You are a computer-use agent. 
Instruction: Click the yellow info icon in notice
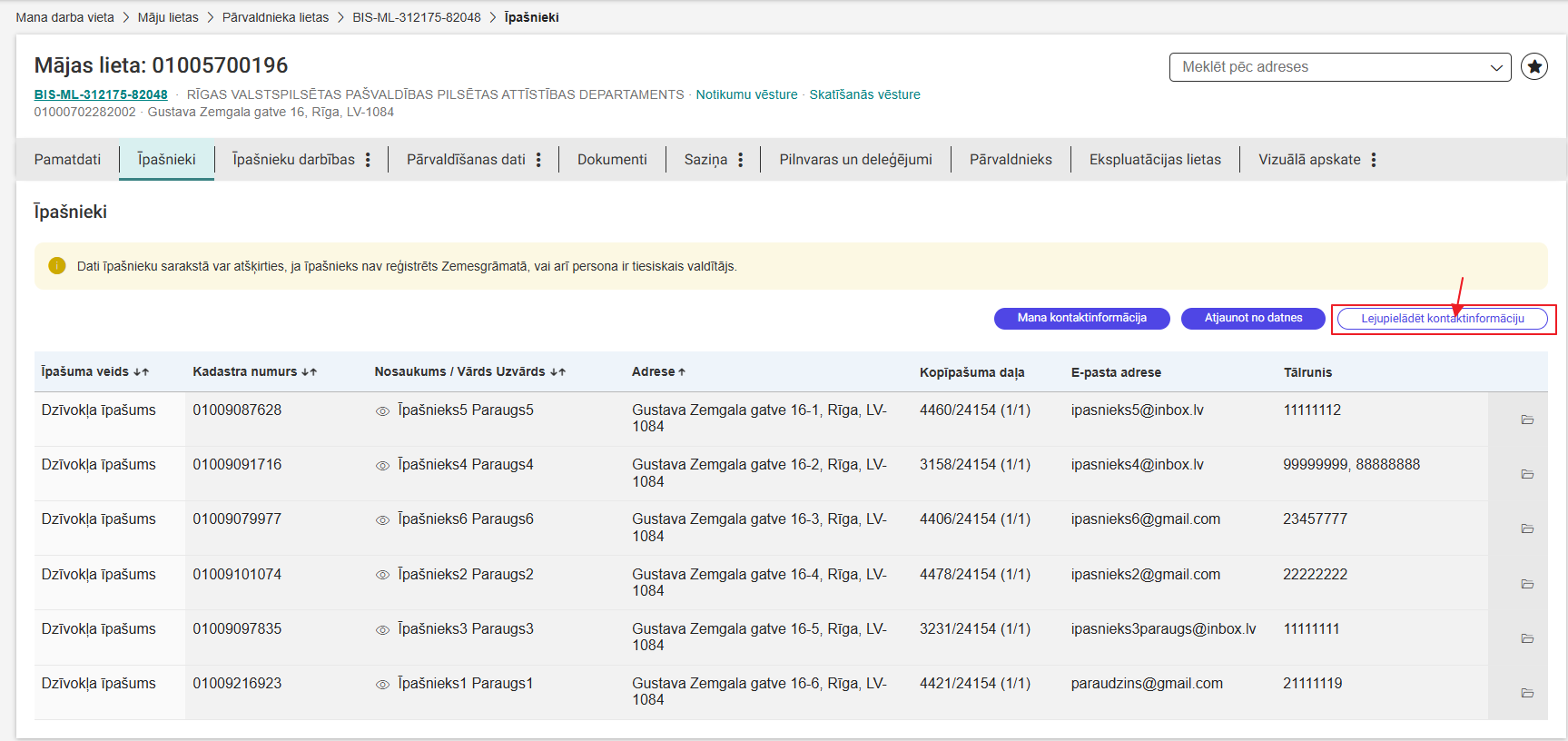[57, 266]
